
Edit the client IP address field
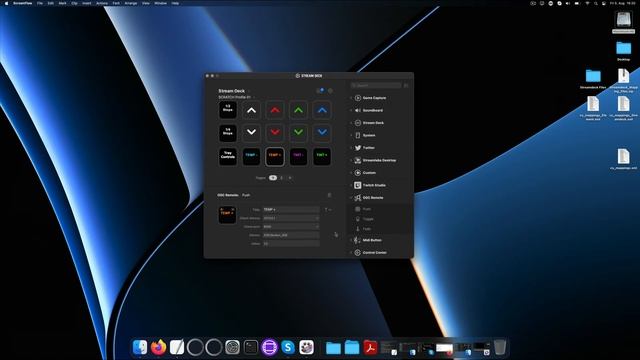(x=291, y=218)
